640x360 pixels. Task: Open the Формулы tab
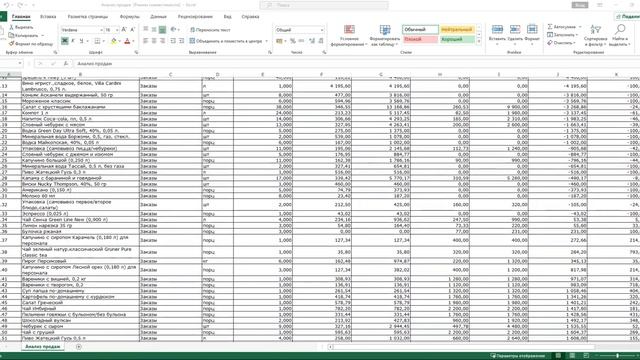click(129, 17)
